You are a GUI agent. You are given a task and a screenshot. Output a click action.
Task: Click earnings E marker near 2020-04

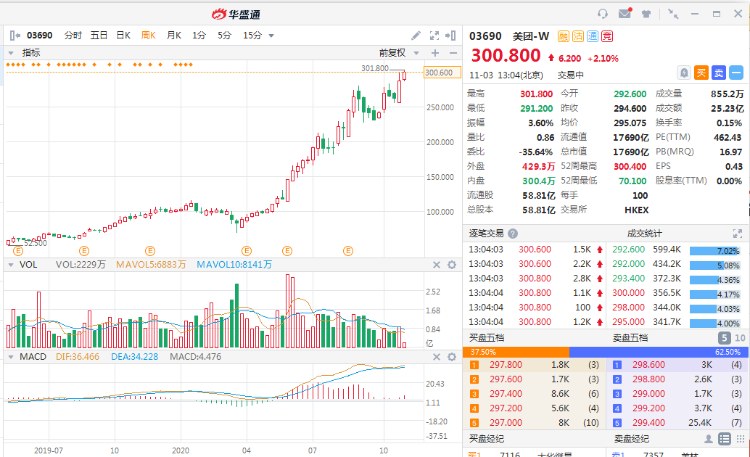click(x=246, y=251)
